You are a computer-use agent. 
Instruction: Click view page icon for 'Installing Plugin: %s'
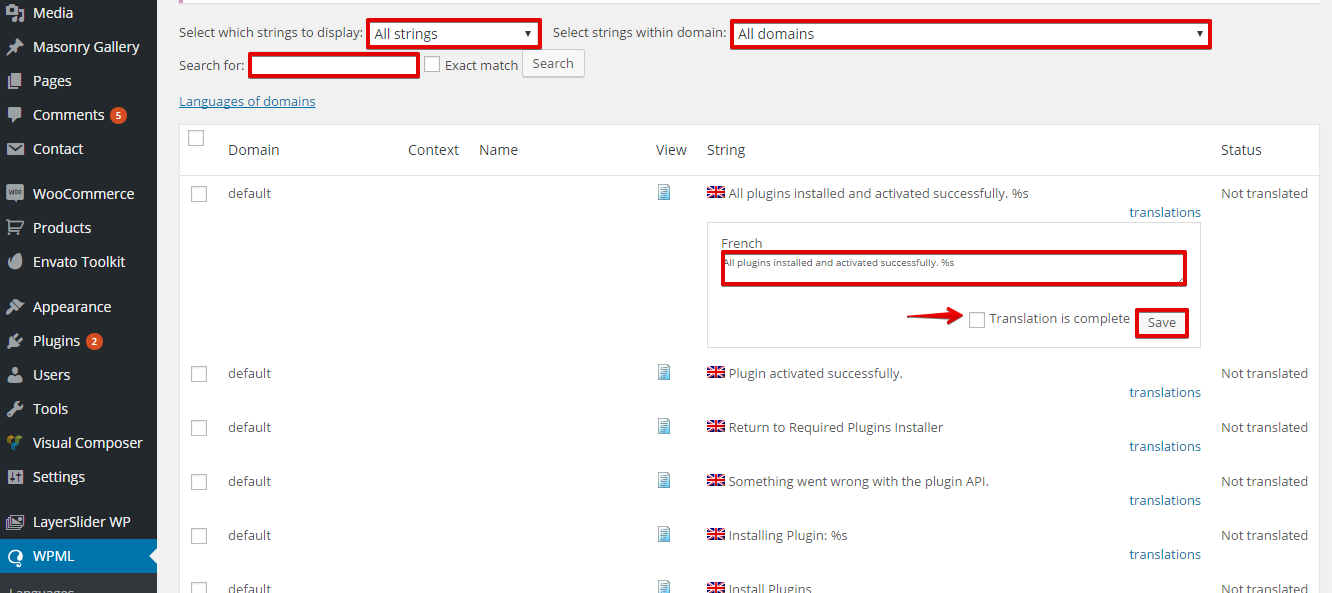[664, 534]
